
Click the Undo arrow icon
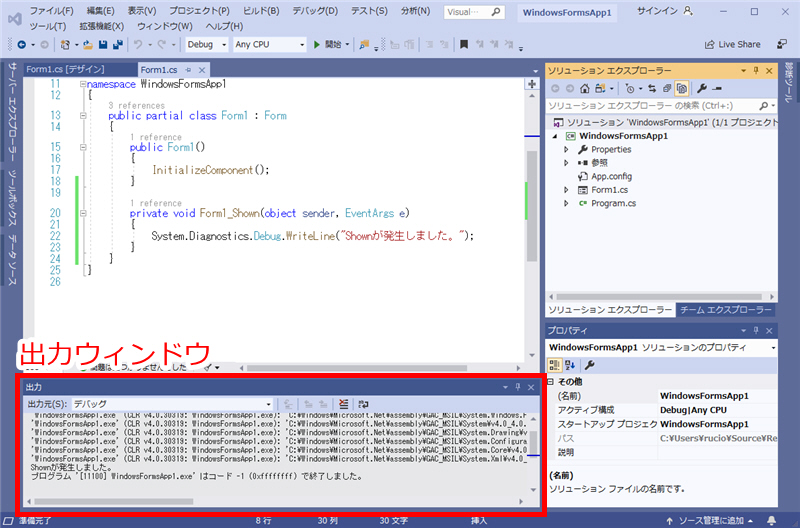pyautogui.click(x=138, y=45)
